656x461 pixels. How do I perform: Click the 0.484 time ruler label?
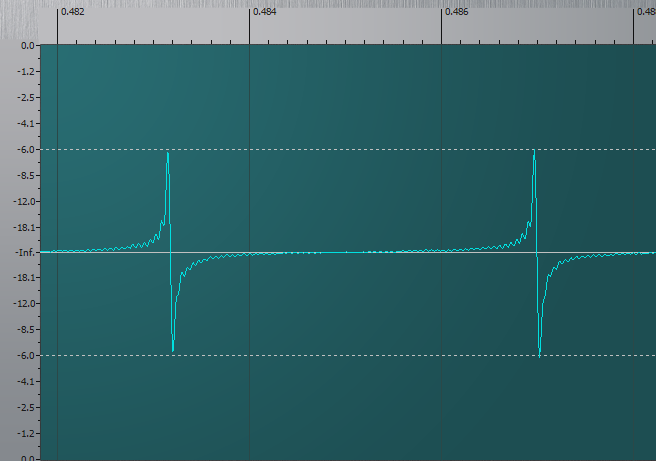[265, 12]
